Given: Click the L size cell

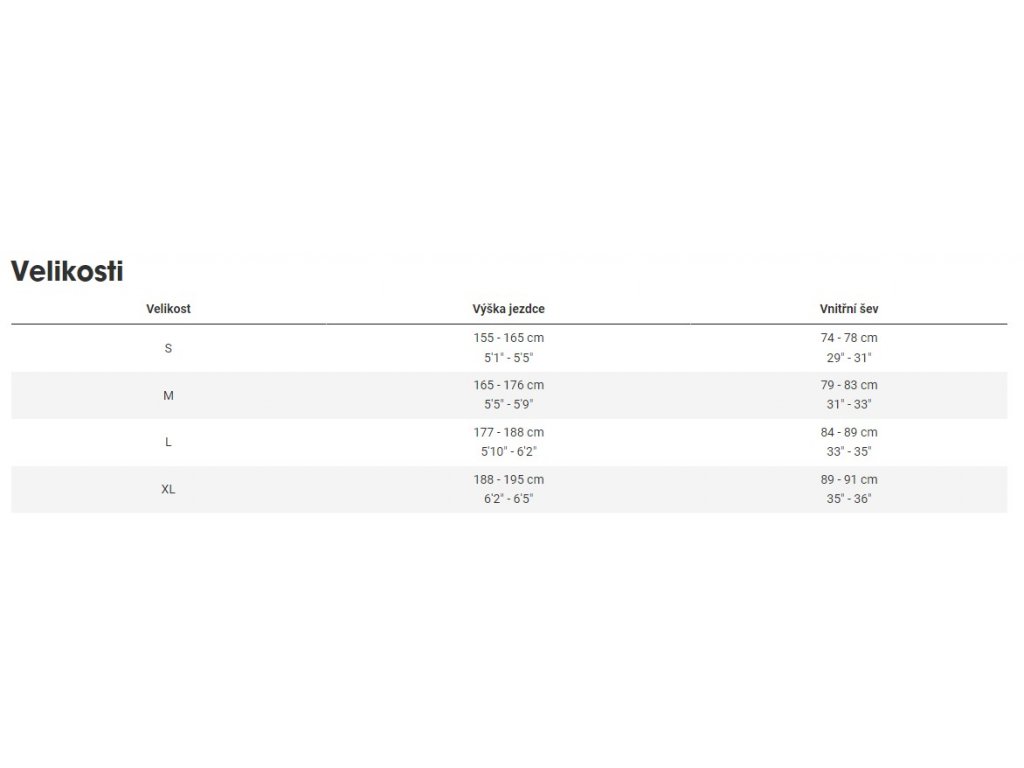Looking at the screenshot, I should [x=168, y=442].
